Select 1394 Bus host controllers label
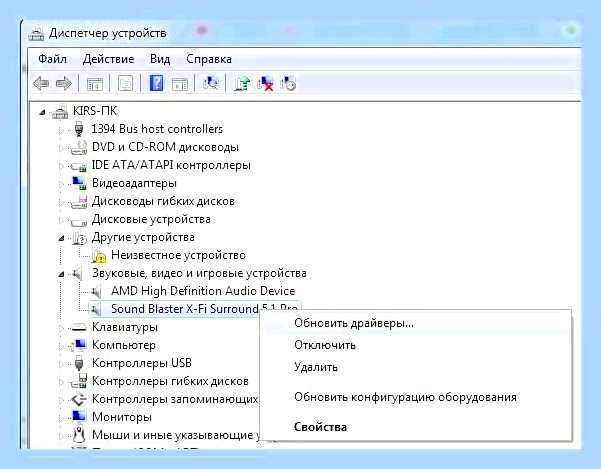Viewport: 601px width, 469px height. coord(157,129)
